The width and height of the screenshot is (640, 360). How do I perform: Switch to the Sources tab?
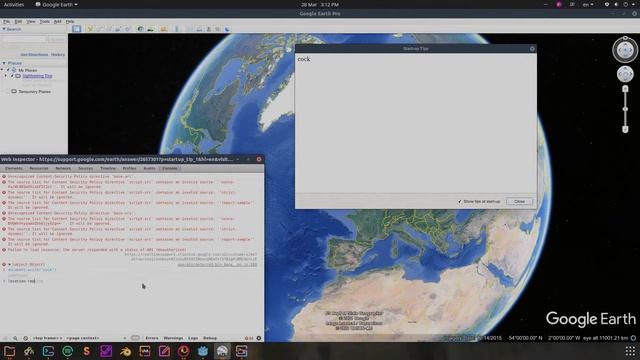tap(85, 168)
